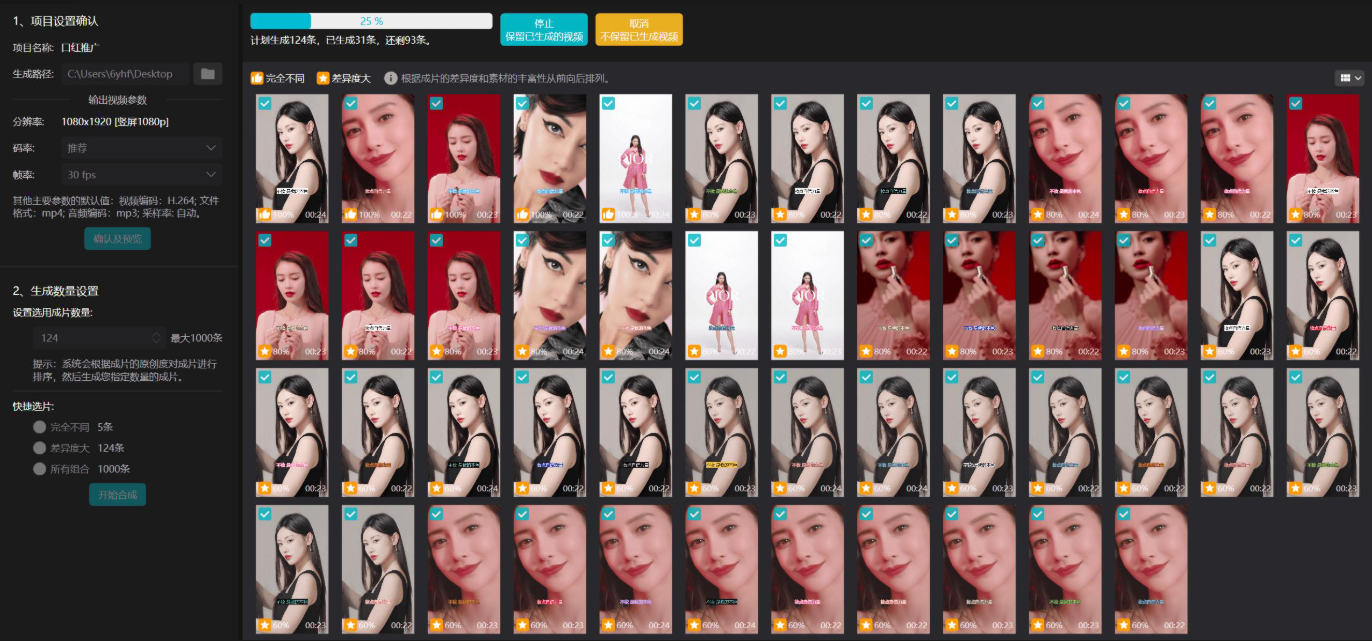Click the 确认及预览 button

(x=117, y=238)
